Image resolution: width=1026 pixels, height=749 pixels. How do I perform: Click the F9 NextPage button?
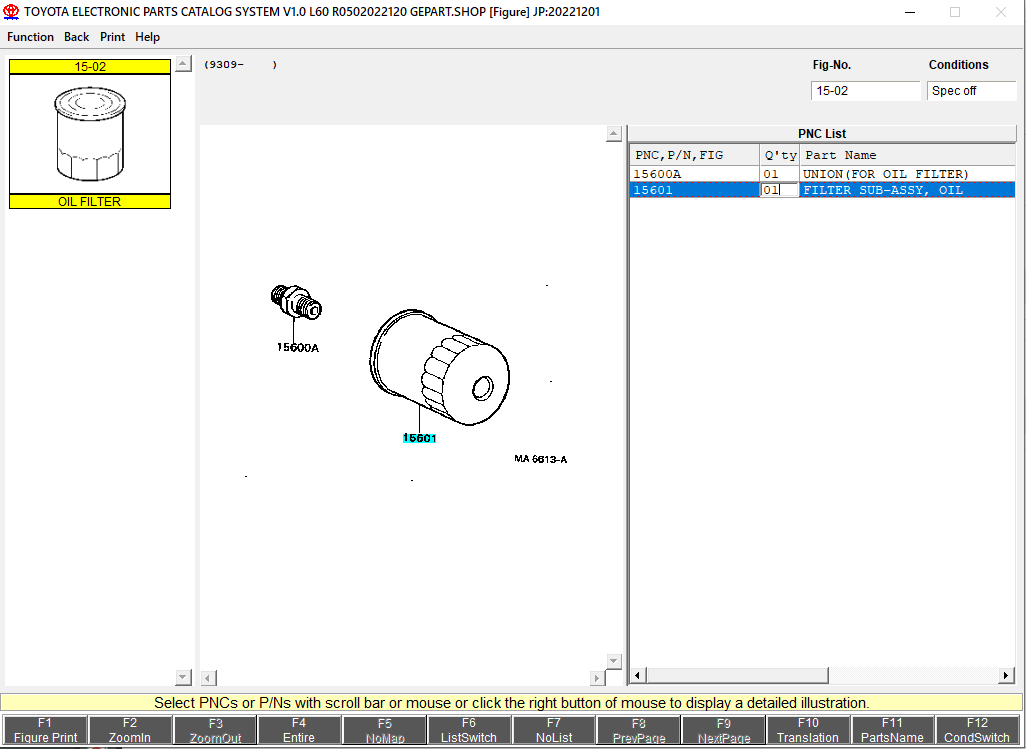[723, 730]
